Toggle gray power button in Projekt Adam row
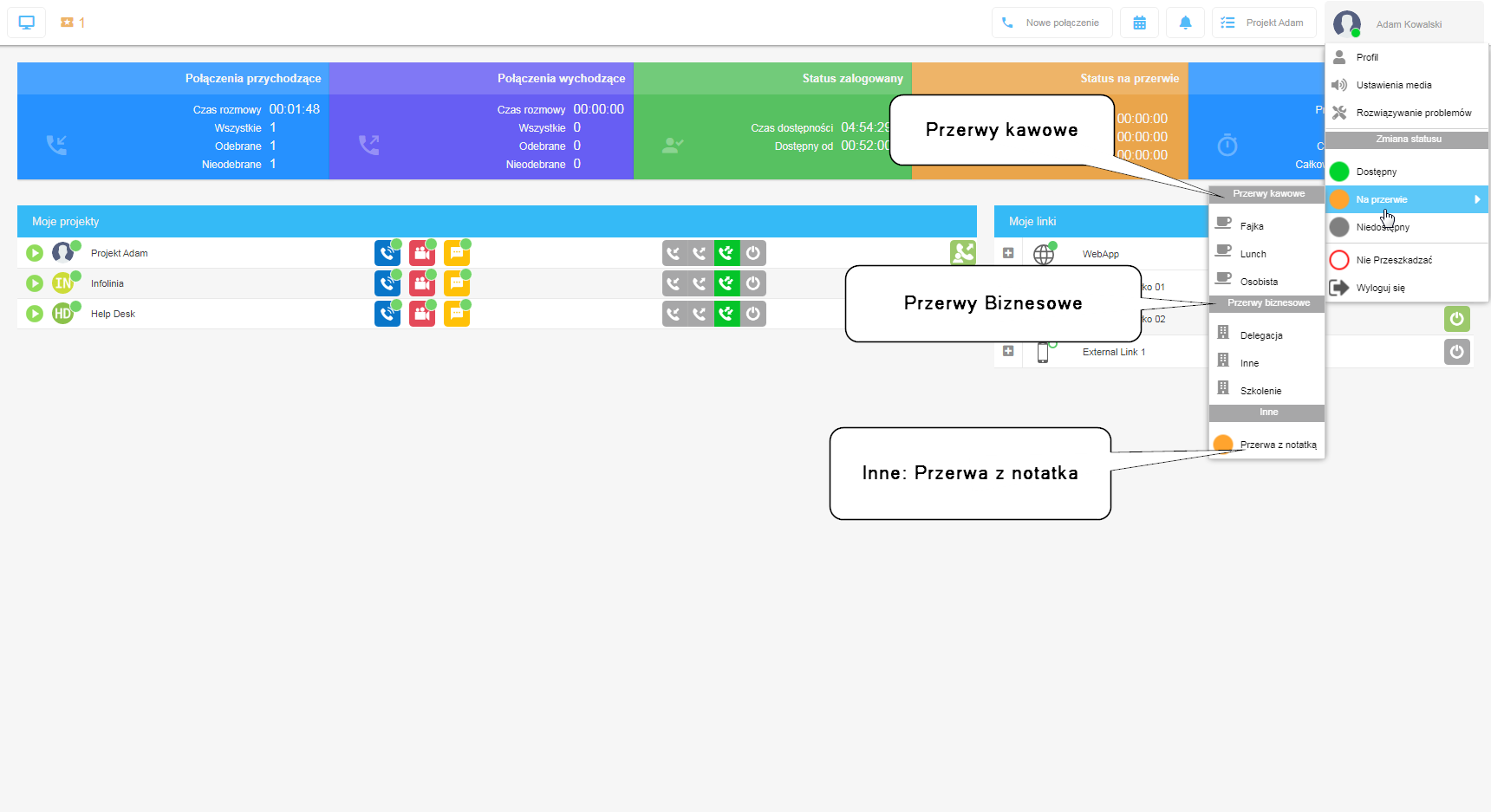1491x812 pixels. (x=753, y=253)
